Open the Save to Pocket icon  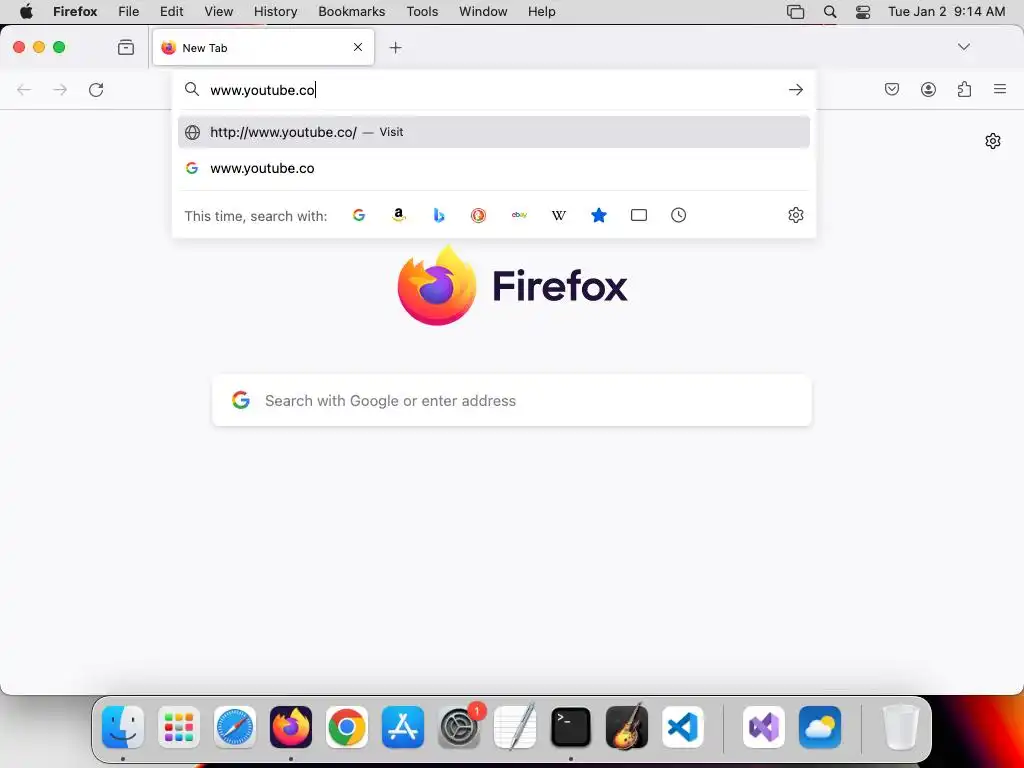[892, 89]
